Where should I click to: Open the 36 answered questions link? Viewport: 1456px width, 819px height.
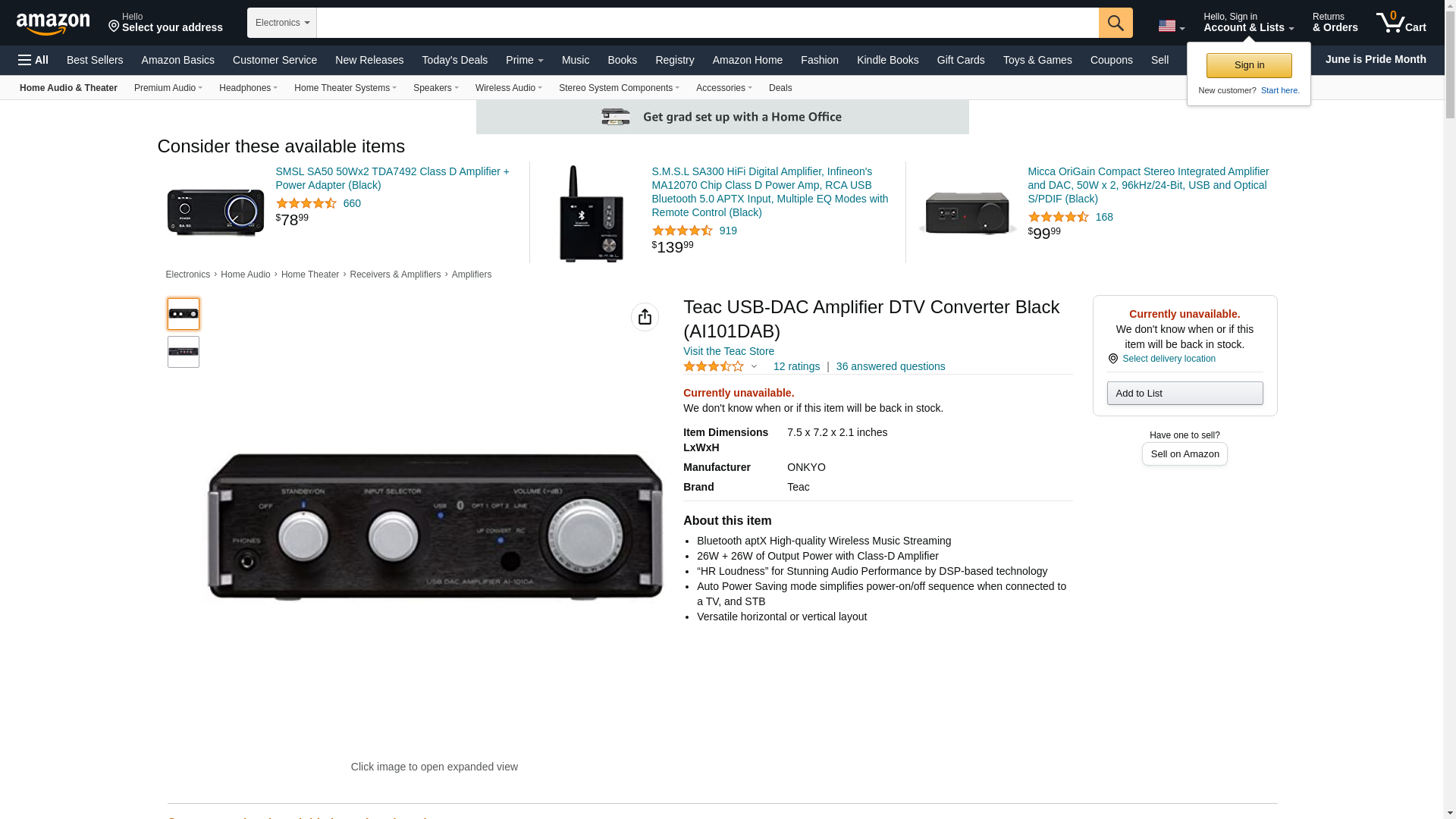(890, 366)
